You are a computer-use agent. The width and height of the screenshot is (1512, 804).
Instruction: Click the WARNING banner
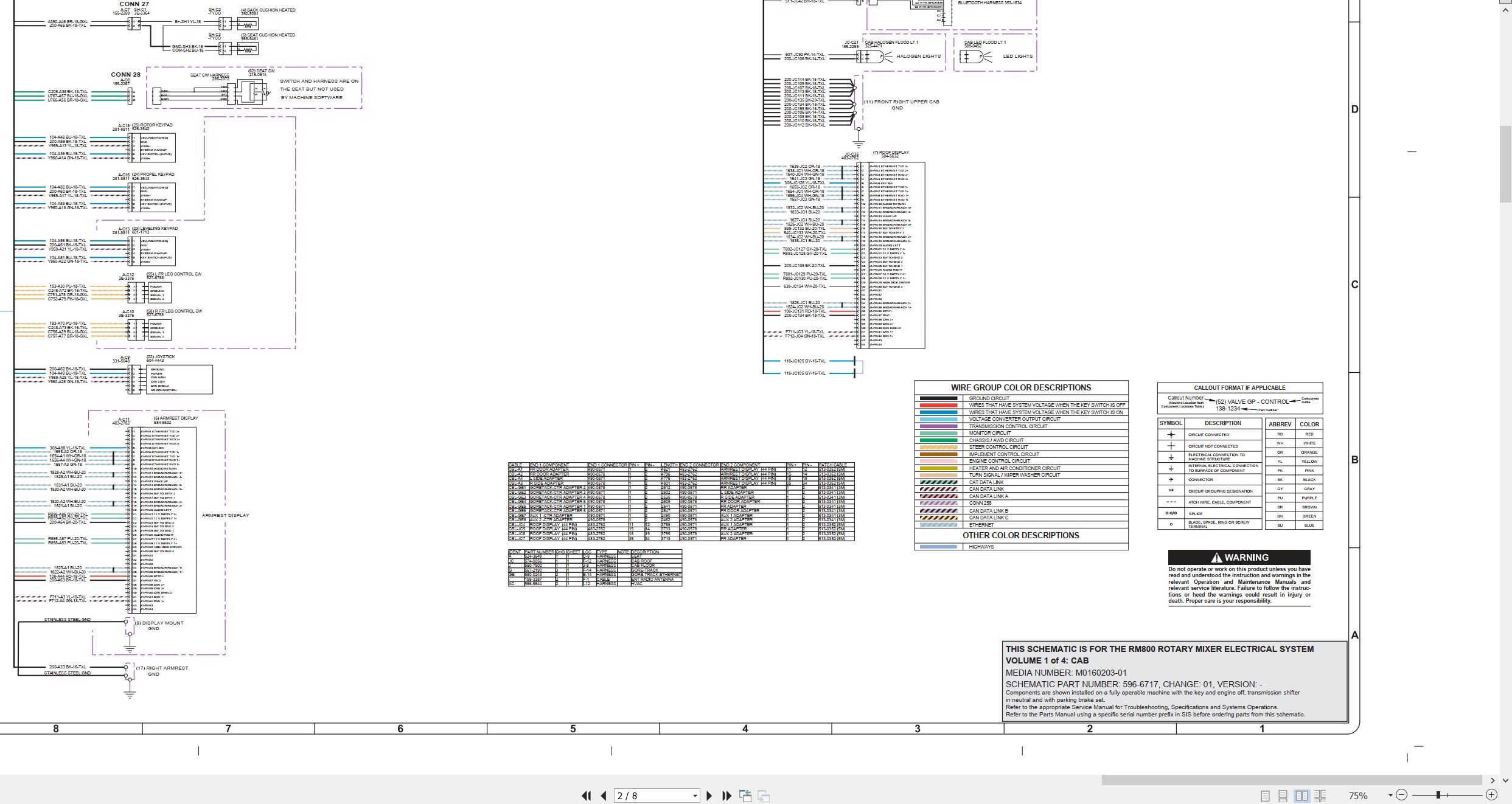click(x=1239, y=557)
